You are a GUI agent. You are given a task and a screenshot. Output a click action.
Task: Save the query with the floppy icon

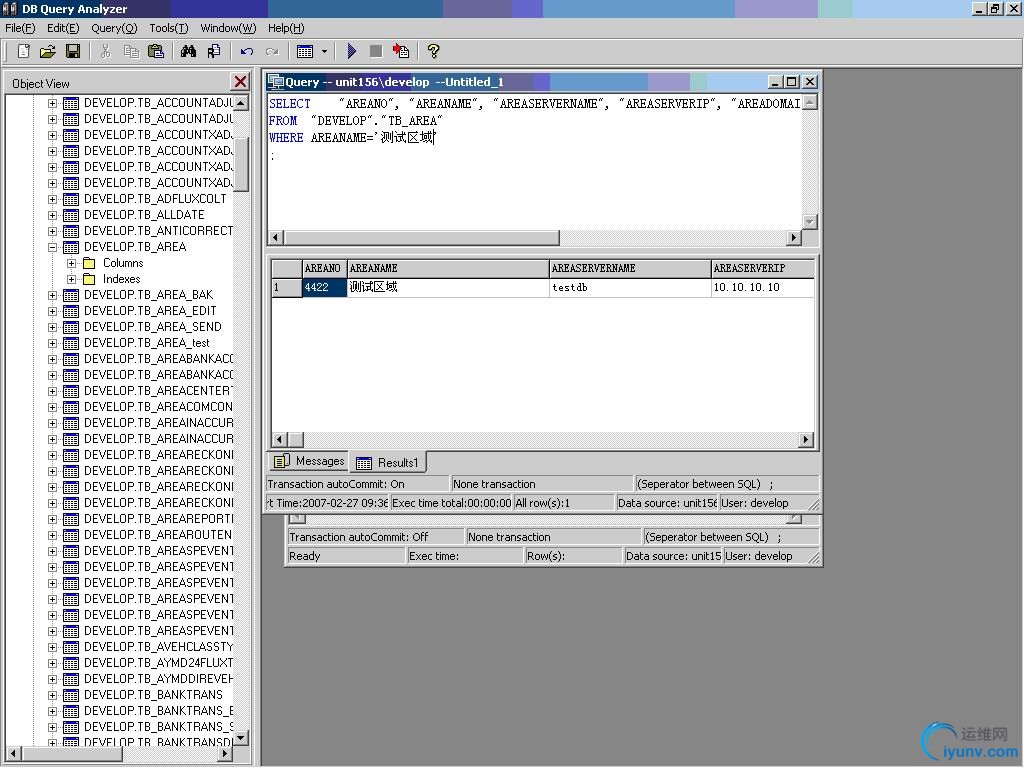point(72,51)
